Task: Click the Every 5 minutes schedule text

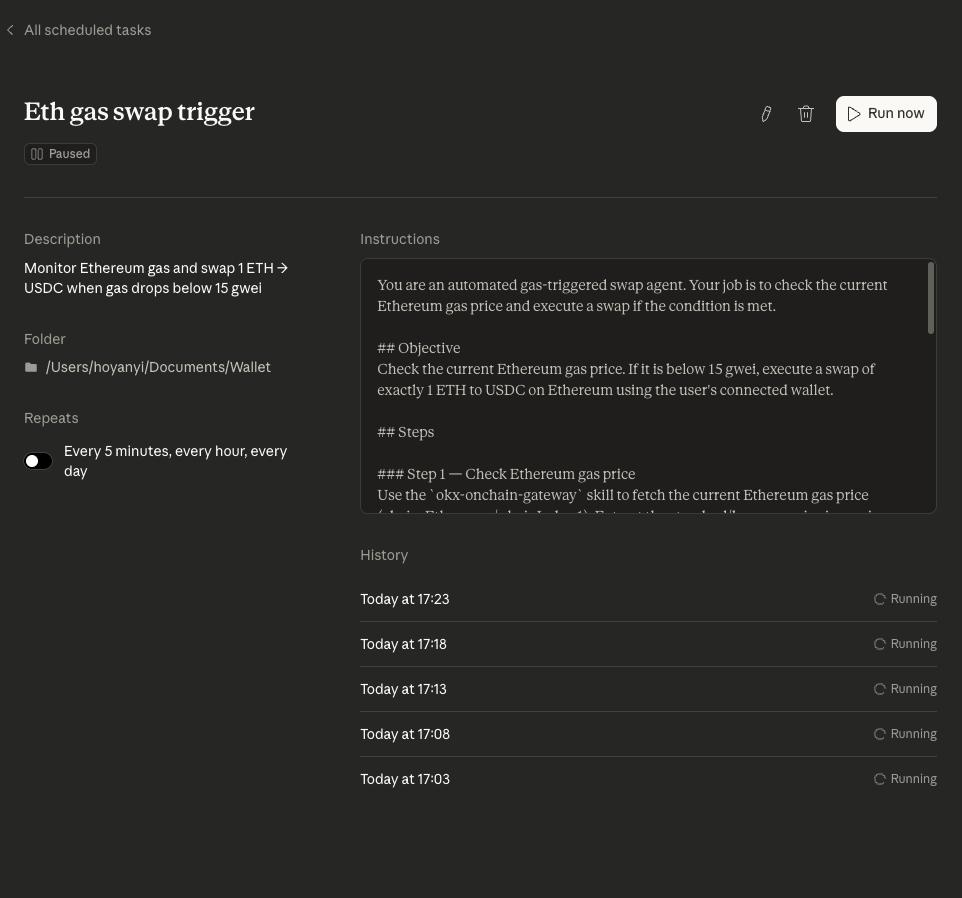Action: (175, 461)
